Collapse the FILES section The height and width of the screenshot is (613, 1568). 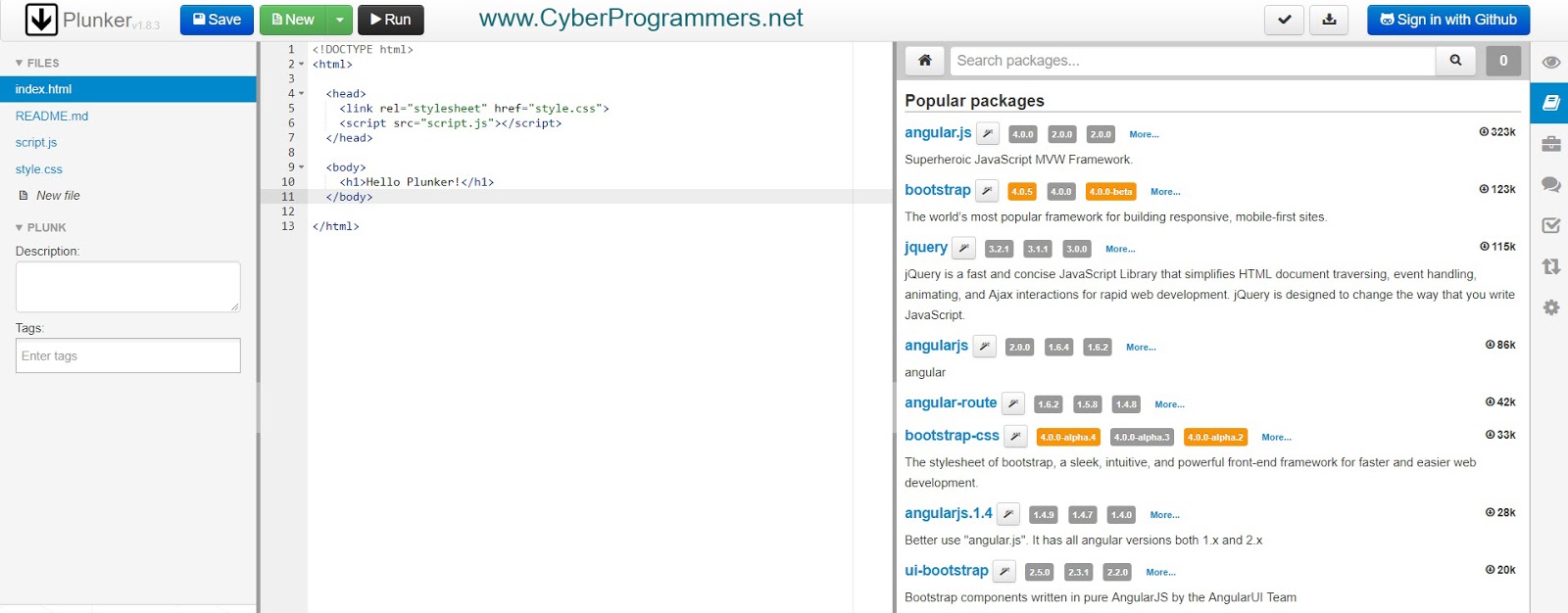[x=37, y=63]
